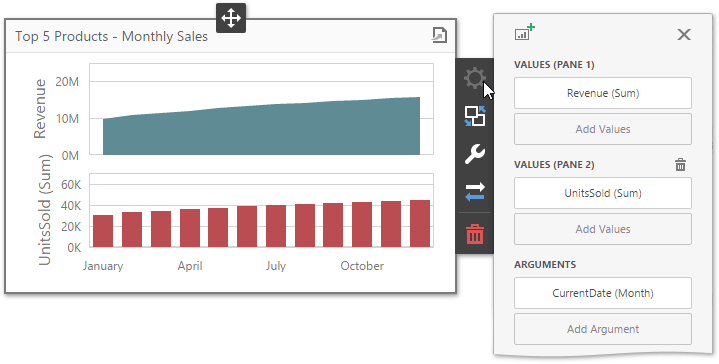The width and height of the screenshot is (719, 364).
Task: Click the VALUES (PANE 1) heading
Action: [554, 65]
